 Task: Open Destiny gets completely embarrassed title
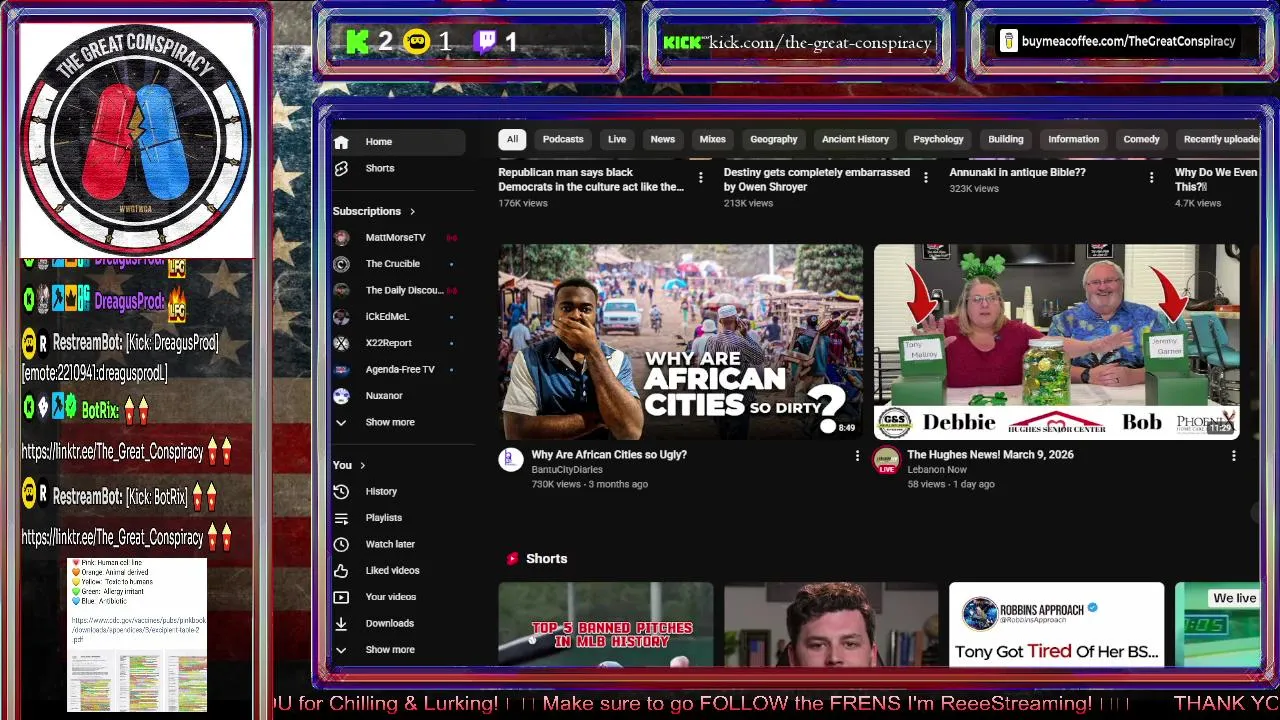click(816, 179)
